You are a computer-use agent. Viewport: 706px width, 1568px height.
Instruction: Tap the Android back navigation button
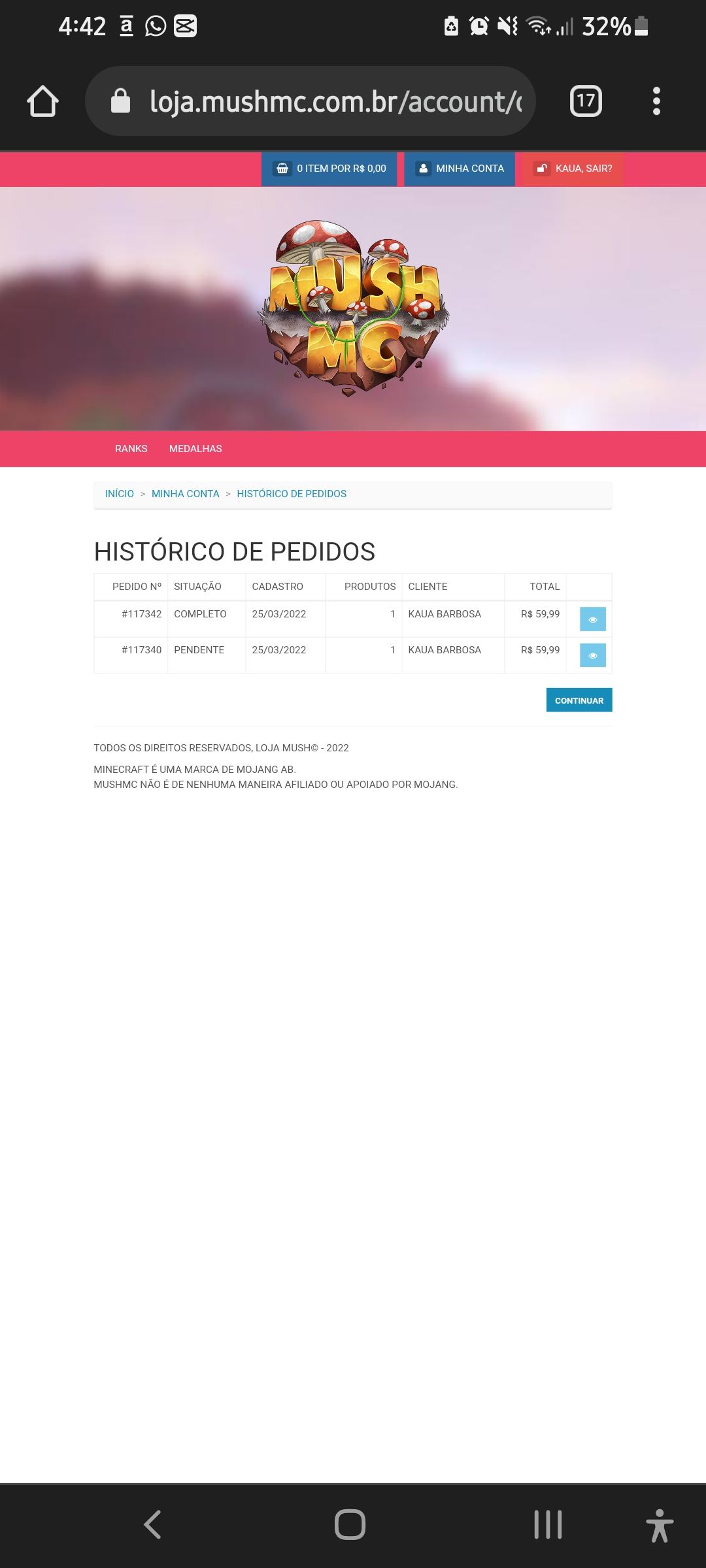152,1525
